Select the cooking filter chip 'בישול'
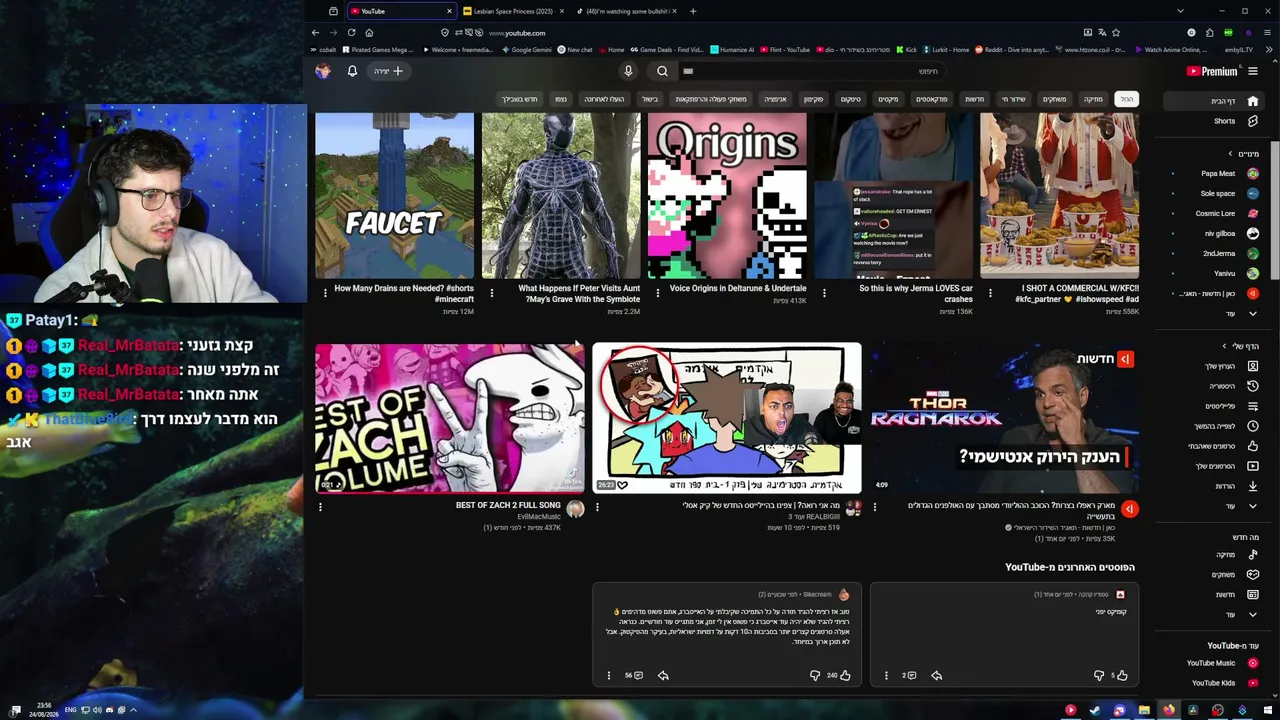 [x=650, y=99]
